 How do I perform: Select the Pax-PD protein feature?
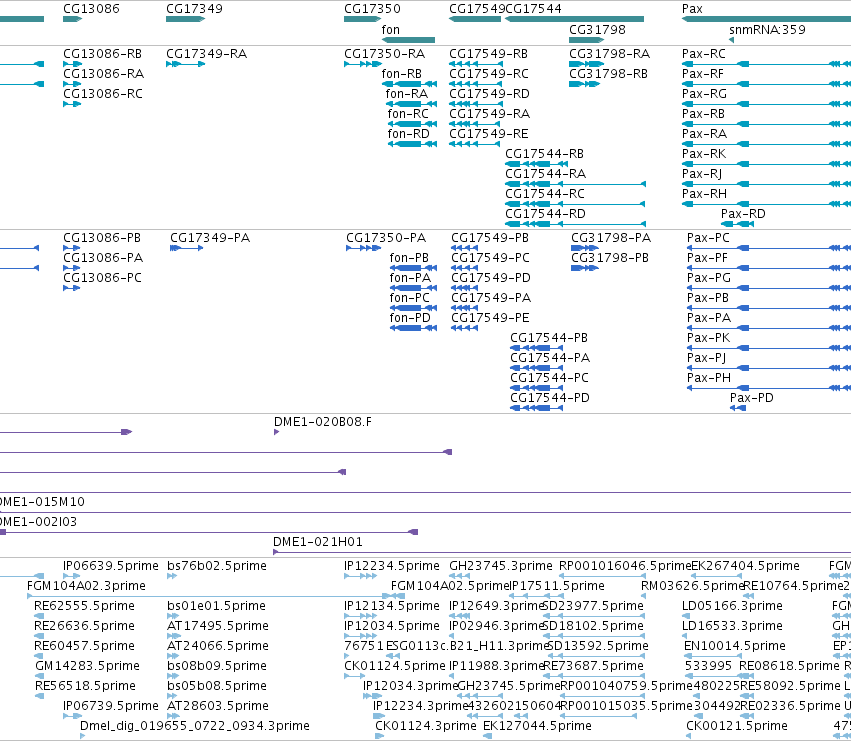(x=738, y=408)
